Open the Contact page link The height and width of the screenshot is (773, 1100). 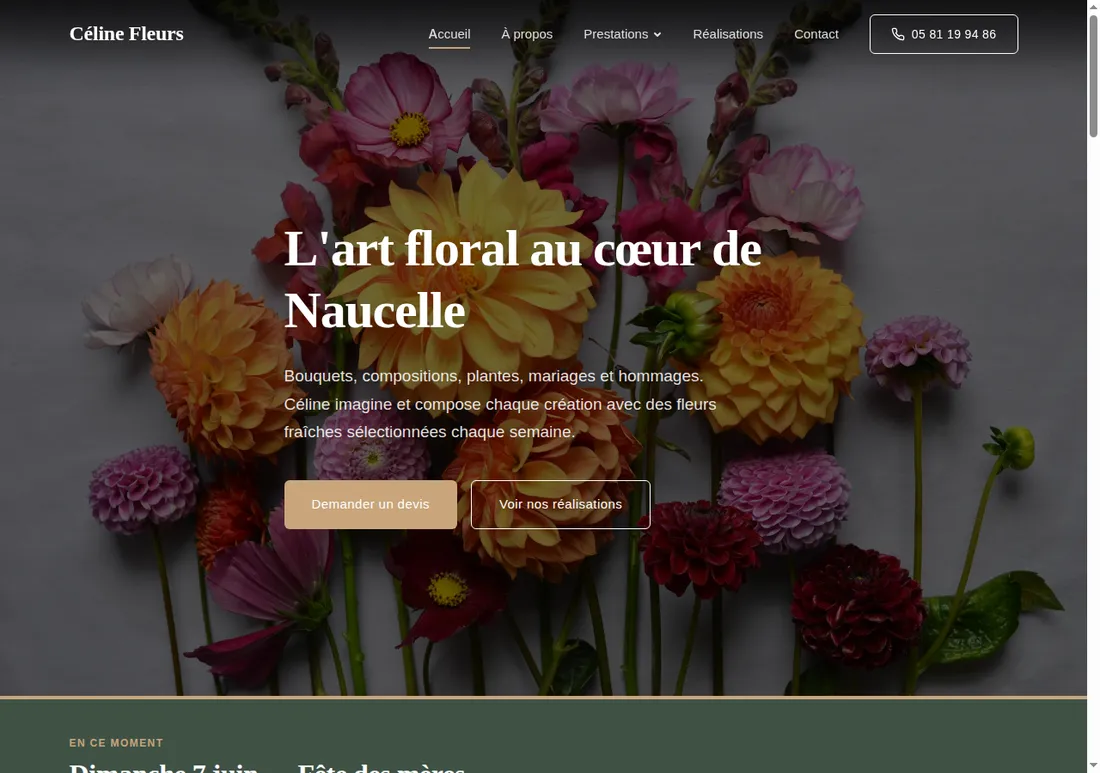816,34
